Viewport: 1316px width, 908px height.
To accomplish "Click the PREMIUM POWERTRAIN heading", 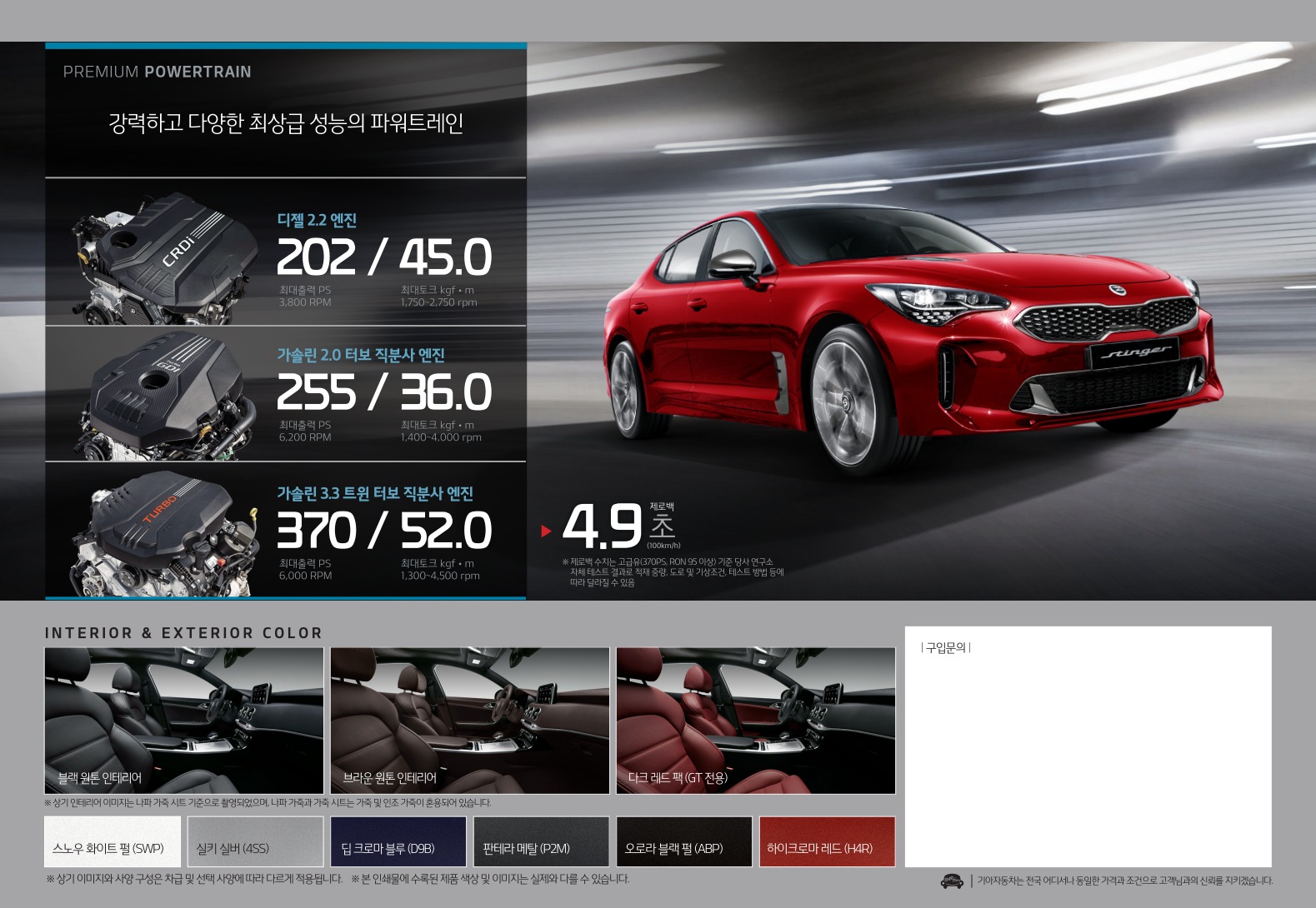I will tap(157, 72).
